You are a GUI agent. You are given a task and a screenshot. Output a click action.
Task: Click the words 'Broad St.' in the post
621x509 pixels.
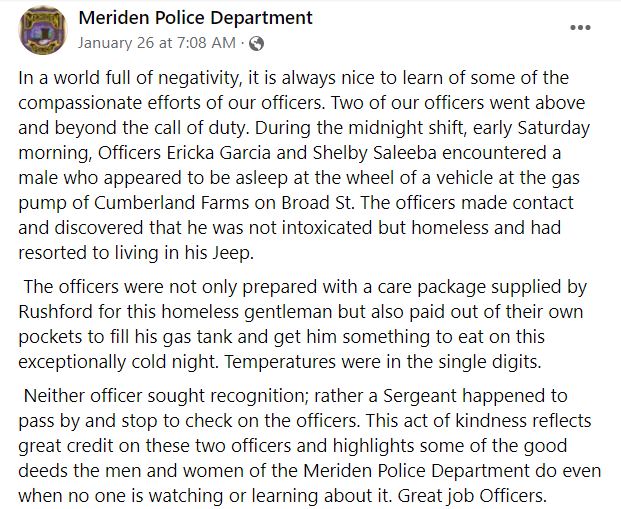click(318, 203)
